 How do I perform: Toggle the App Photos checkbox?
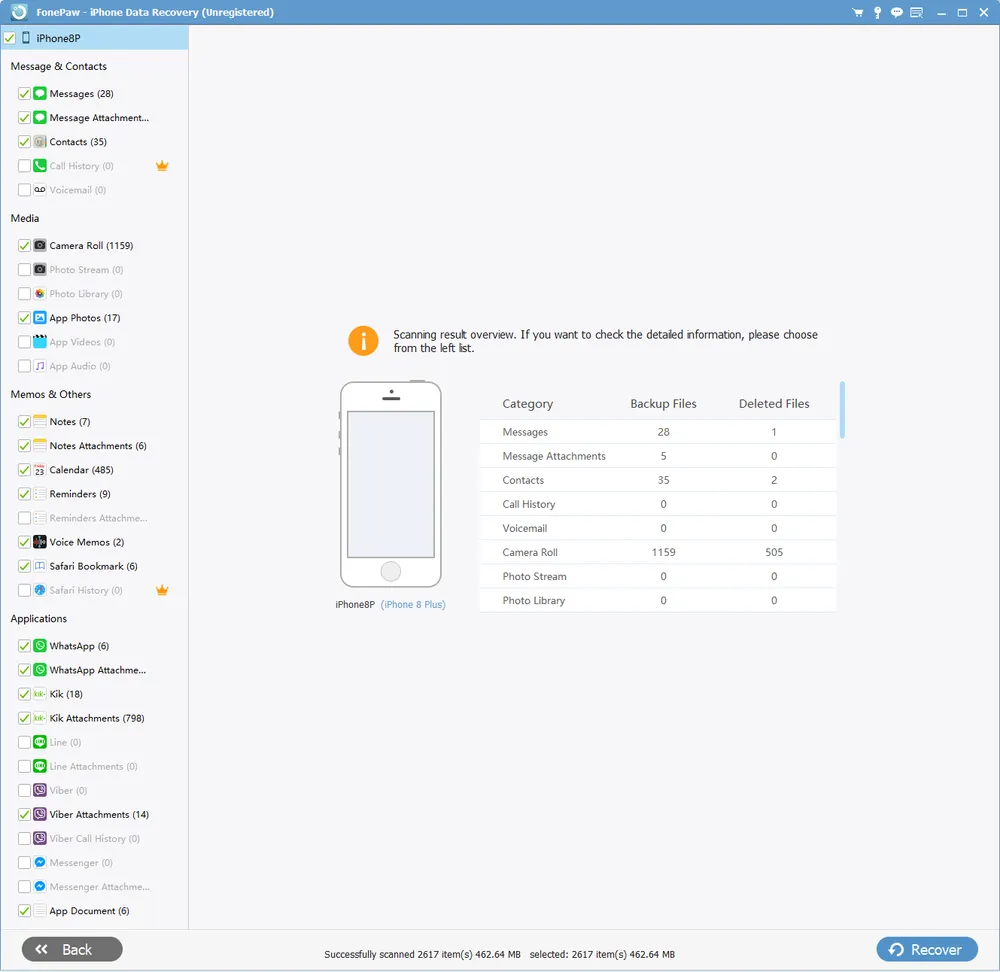[24, 318]
